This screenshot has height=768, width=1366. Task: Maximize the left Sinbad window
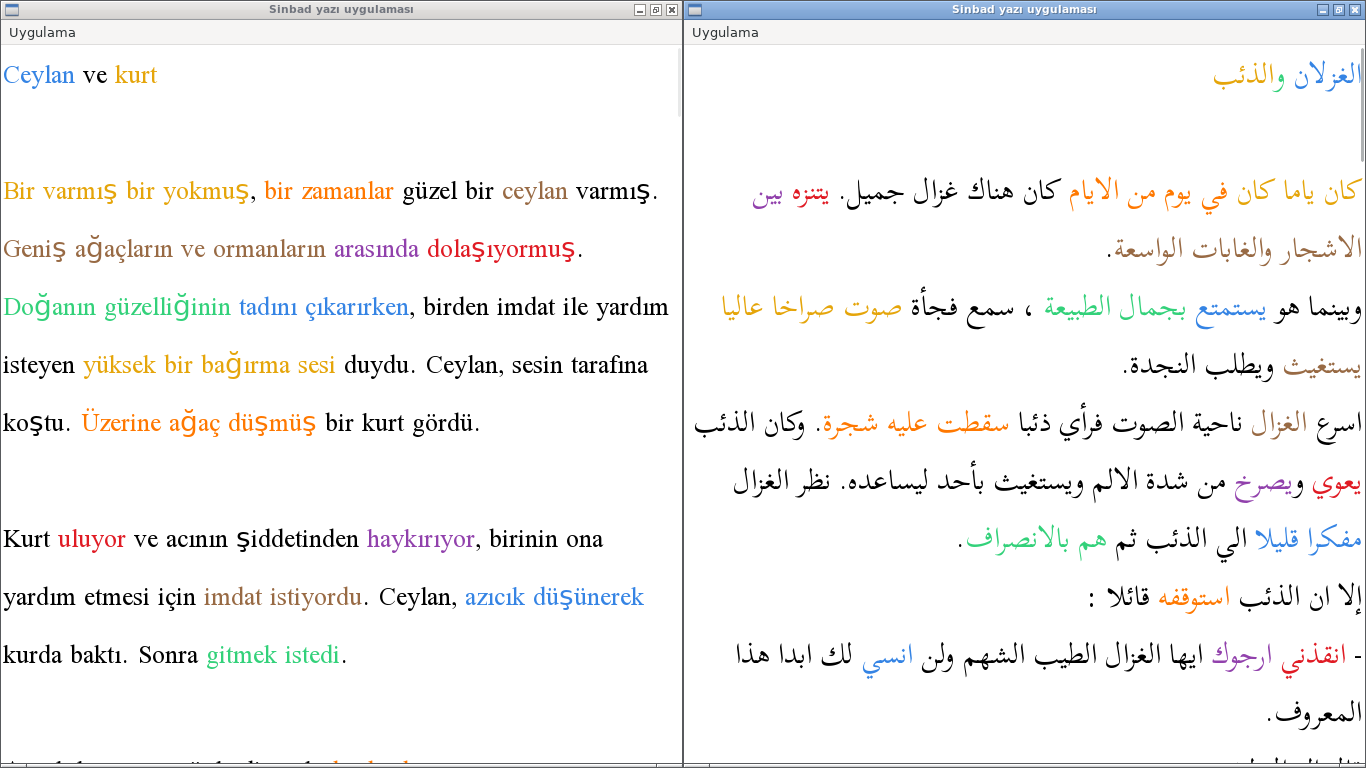pos(656,10)
